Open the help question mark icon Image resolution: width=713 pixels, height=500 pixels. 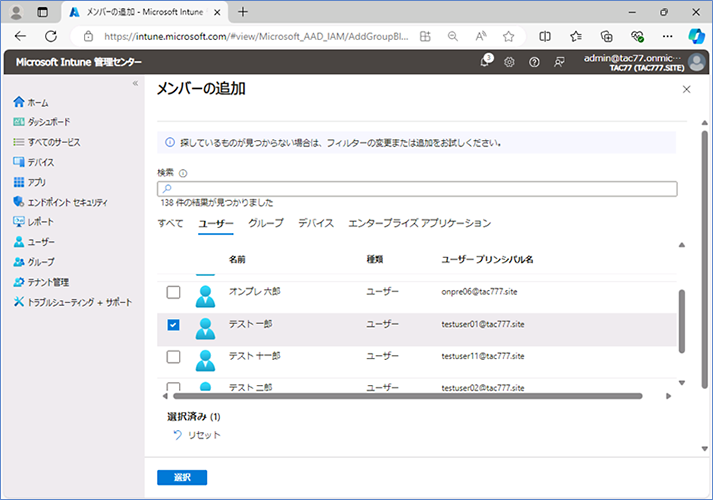pyautogui.click(x=534, y=62)
